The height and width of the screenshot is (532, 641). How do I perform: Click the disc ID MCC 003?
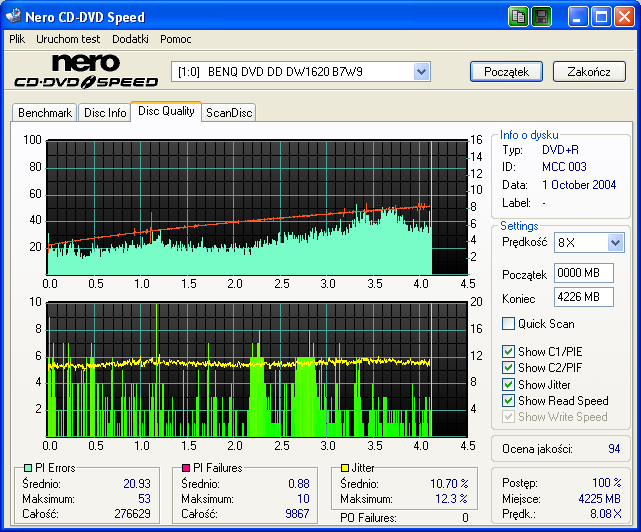564,167
